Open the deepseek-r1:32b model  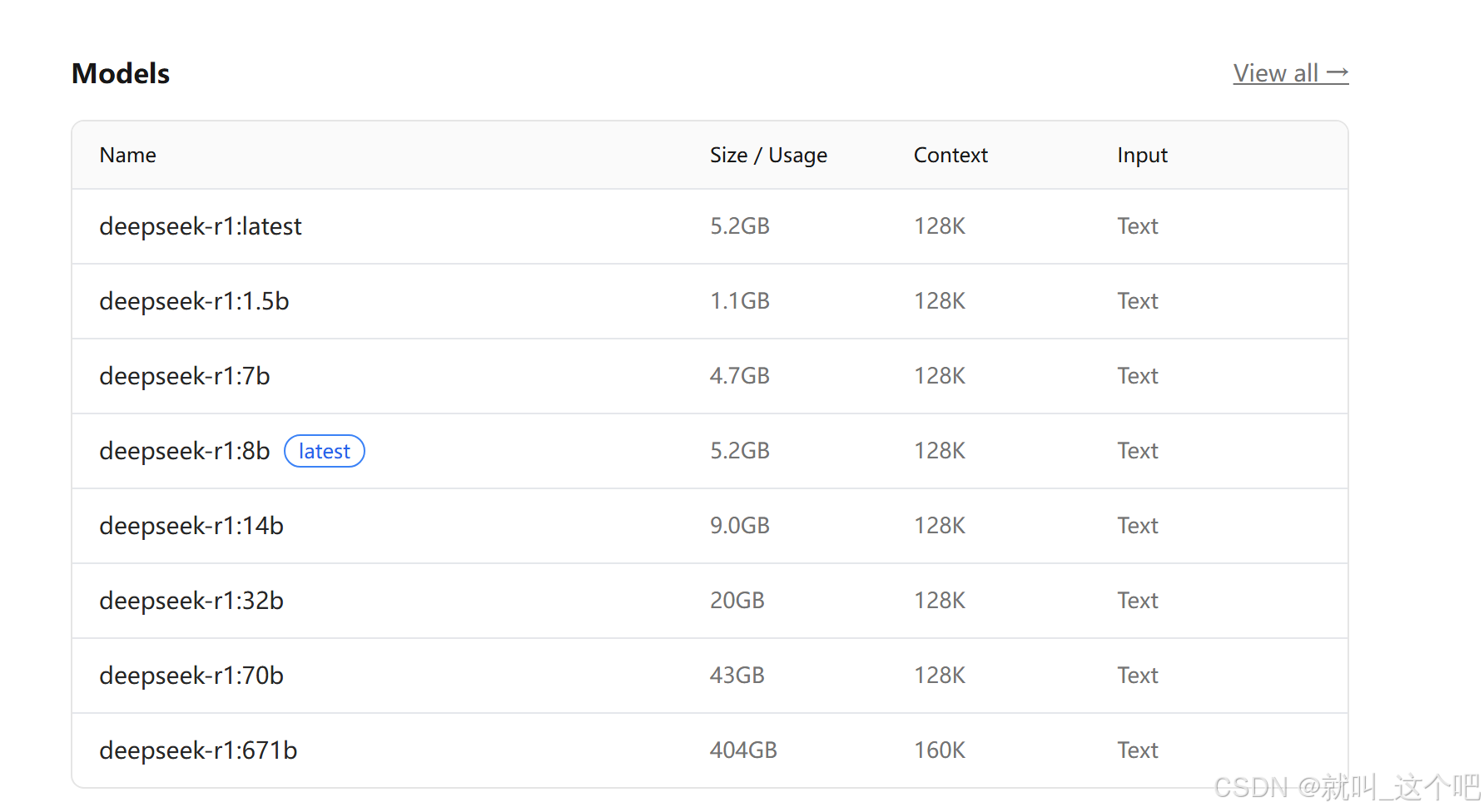pyautogui.click(x=191, y=601)
